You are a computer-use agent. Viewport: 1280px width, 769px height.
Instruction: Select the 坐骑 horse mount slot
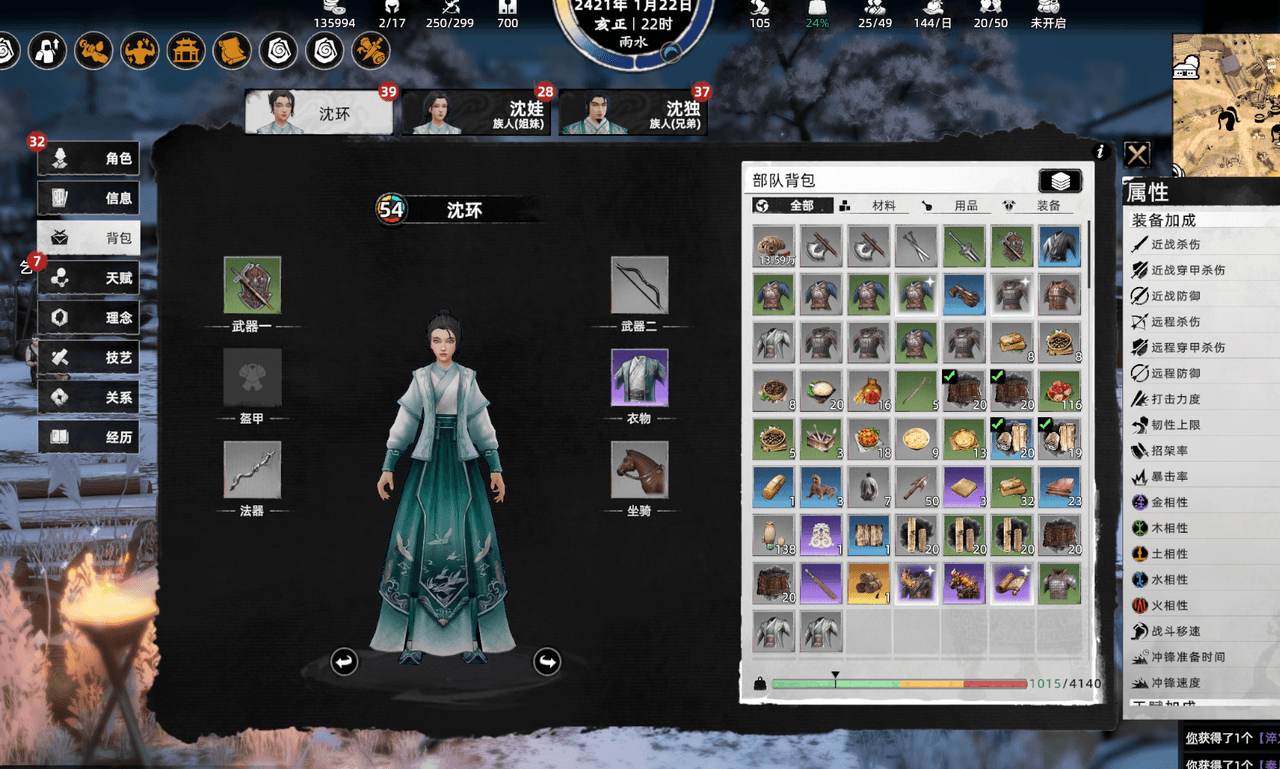(639, 470)
